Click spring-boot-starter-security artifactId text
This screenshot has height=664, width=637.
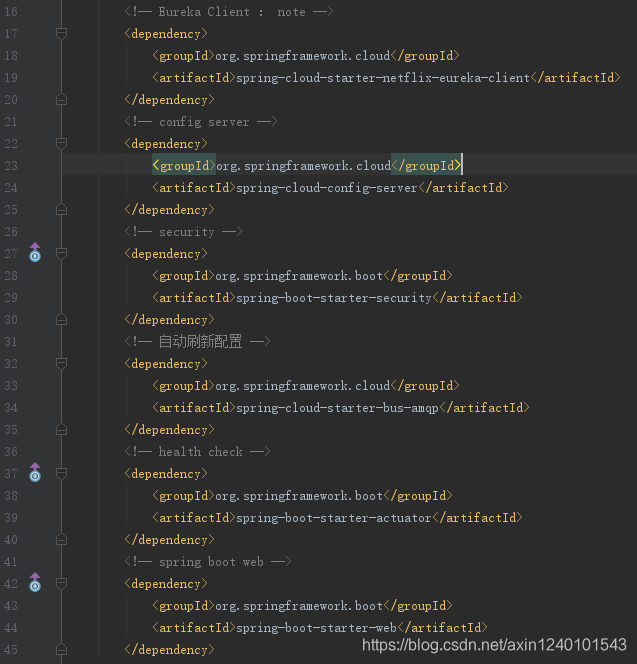click(x=334, y=298)
